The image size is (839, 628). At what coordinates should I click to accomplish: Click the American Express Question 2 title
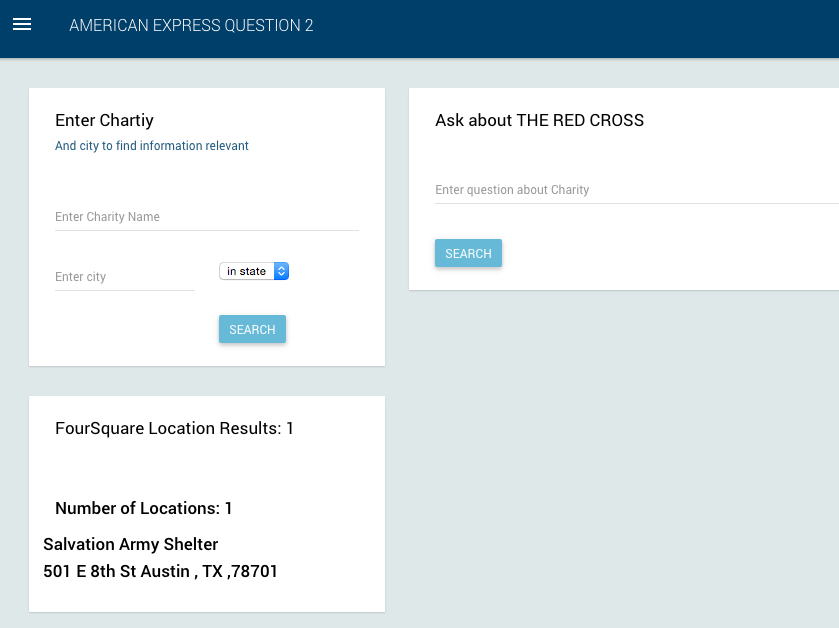pyautogui.click(x=191, y=25)
